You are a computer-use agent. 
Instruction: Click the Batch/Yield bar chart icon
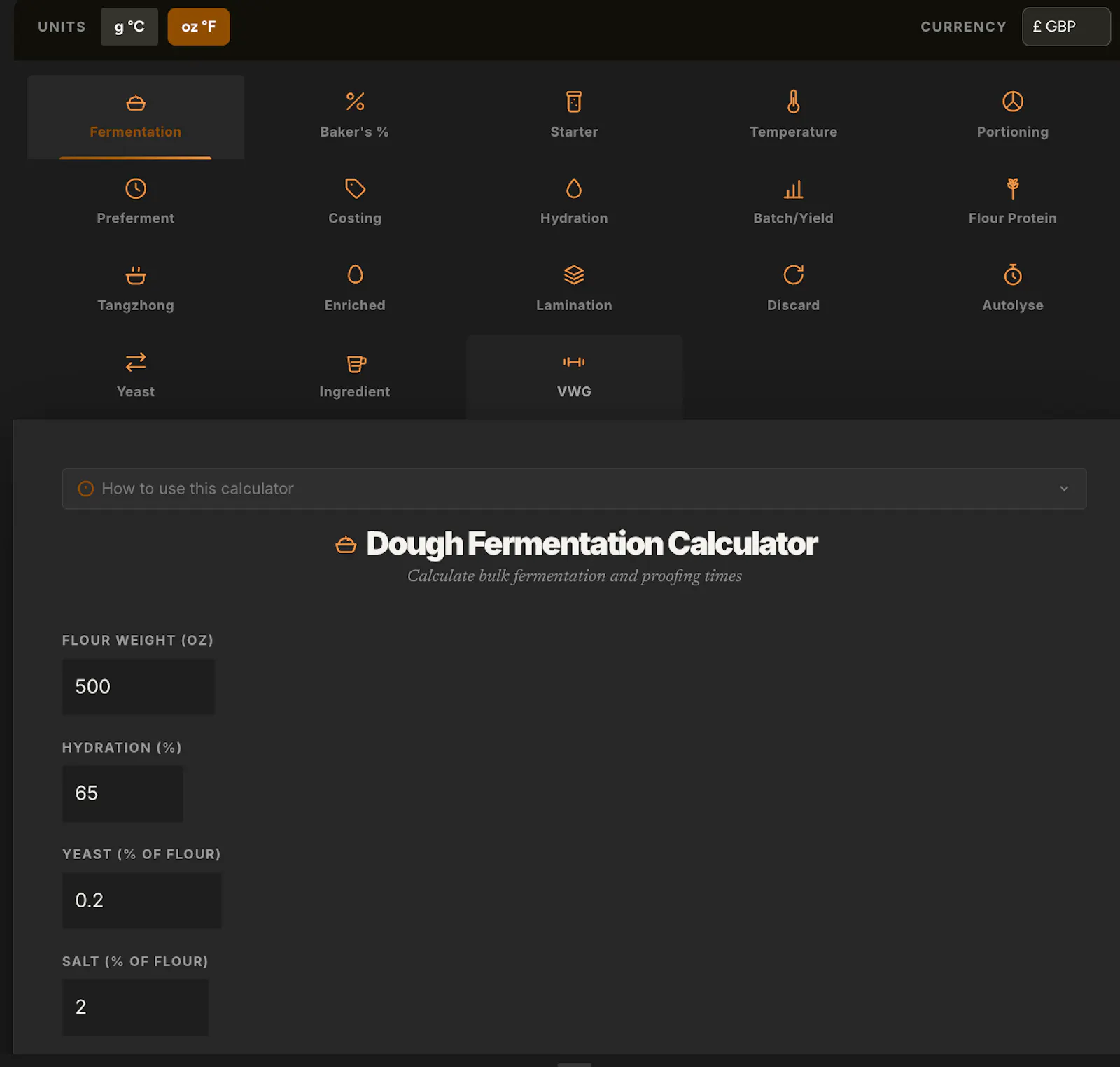pos(793,189)
